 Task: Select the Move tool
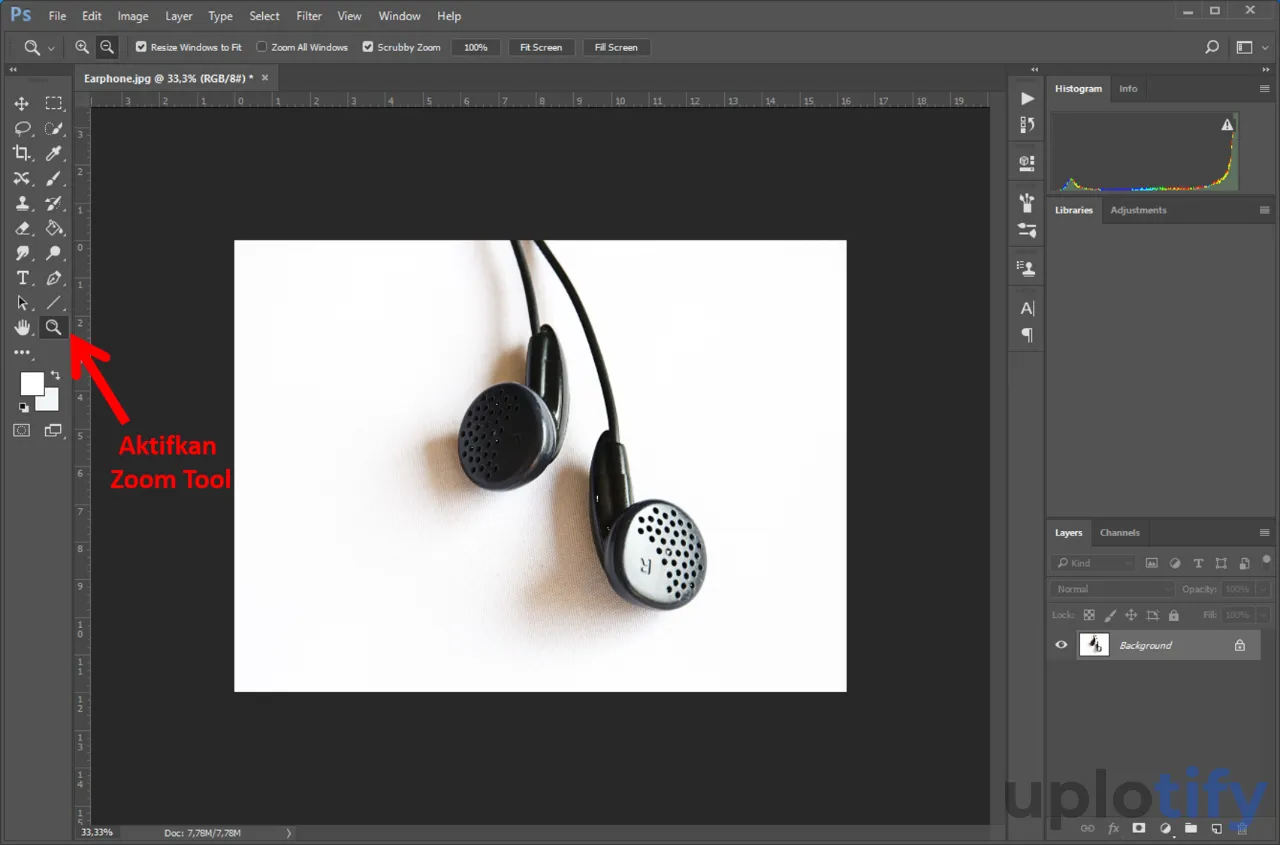pos(21,104)
